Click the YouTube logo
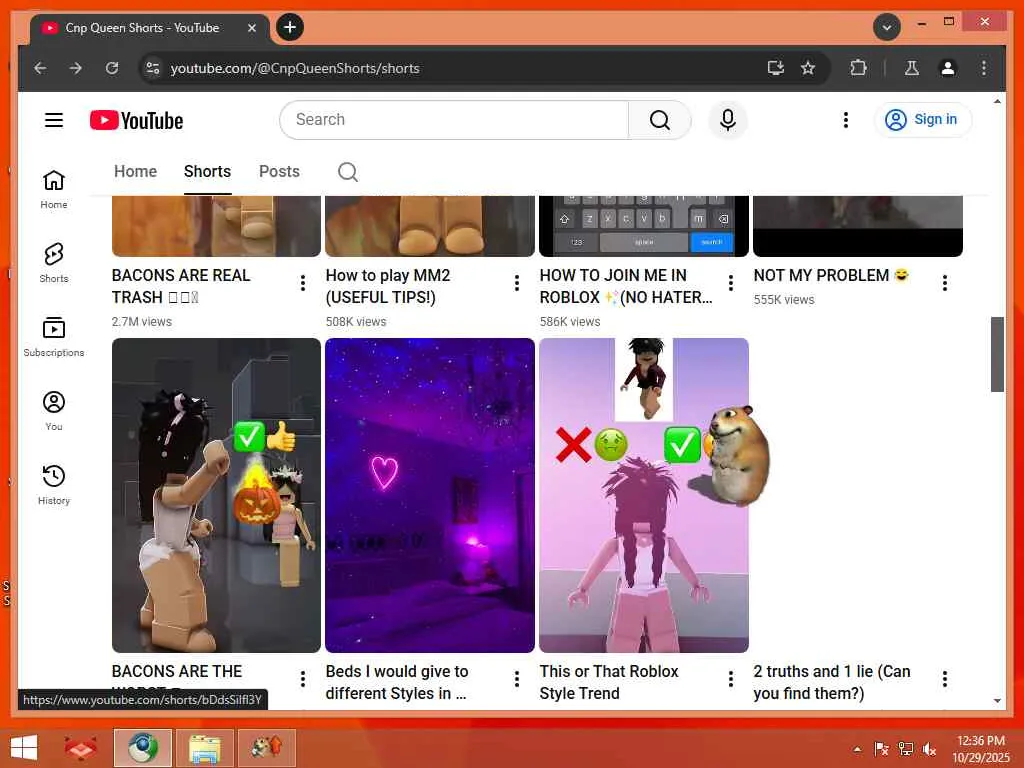Image resolution: width=1024 pixels, height=768 pixels. coord(136,120)
